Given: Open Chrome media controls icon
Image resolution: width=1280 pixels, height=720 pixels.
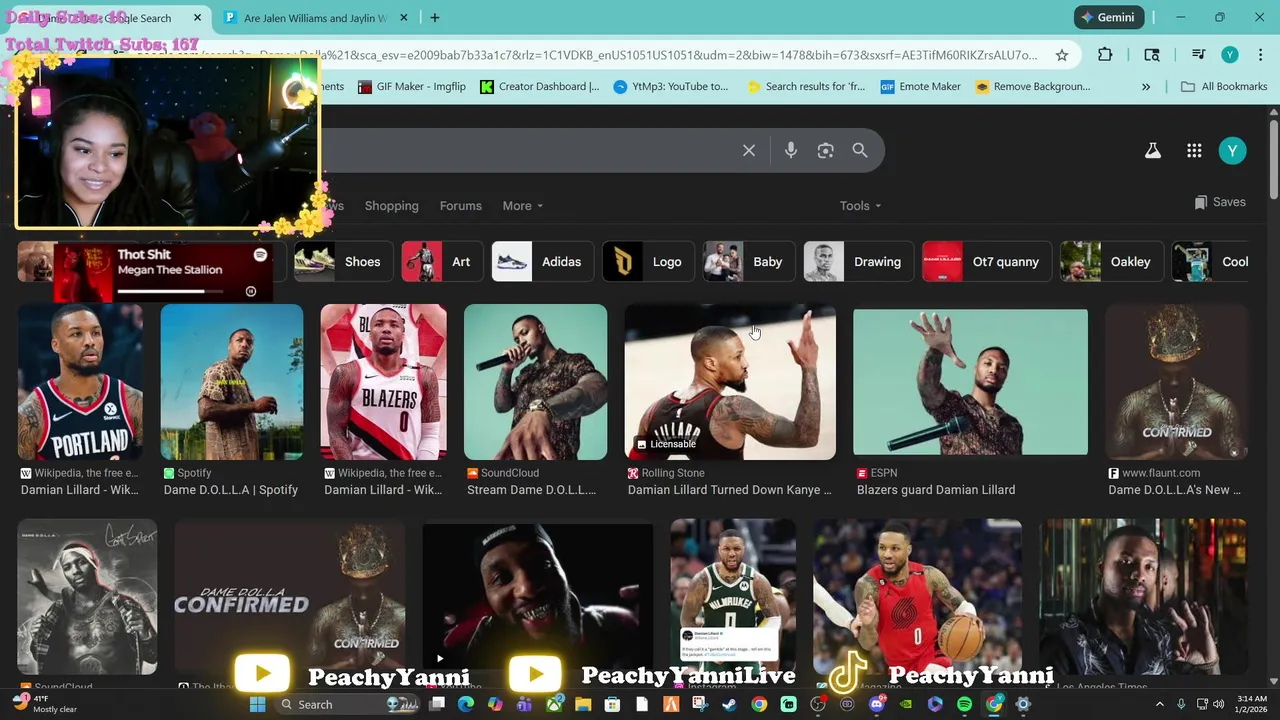Looking at the screenshot, I should tap(1198, 55).
